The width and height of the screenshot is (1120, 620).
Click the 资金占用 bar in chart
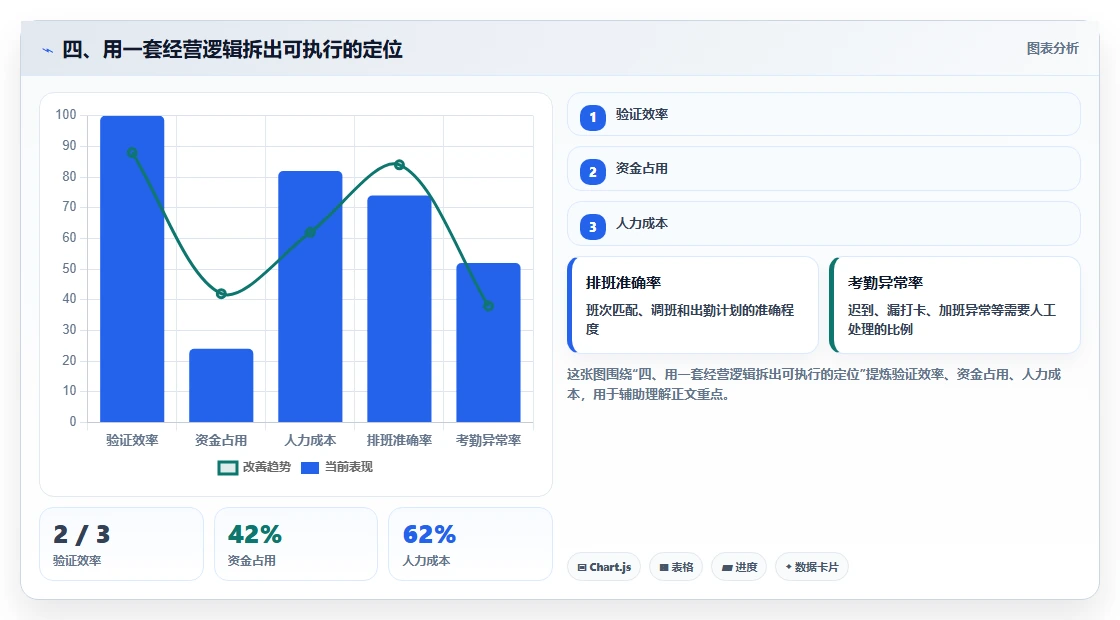(x=221, y=385)
